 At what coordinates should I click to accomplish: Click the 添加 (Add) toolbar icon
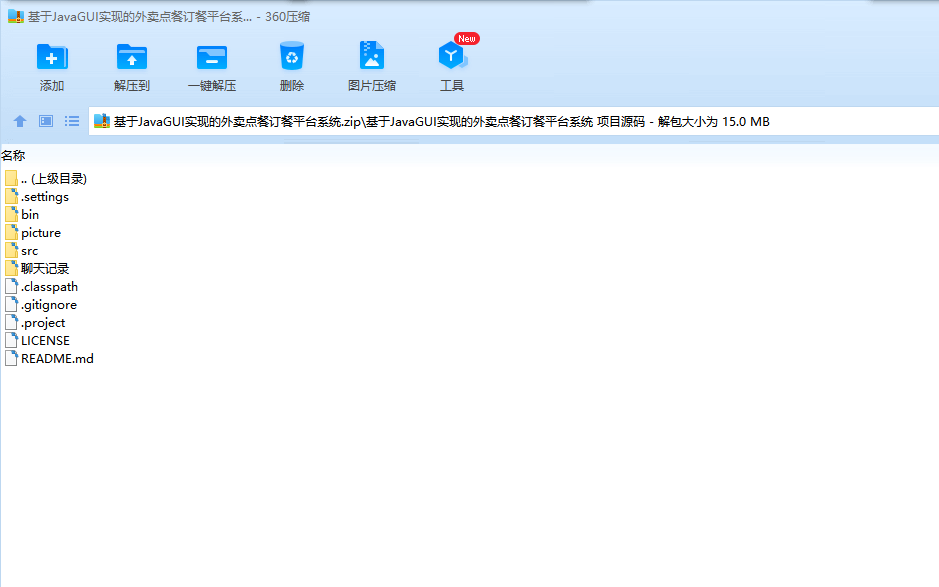click(52, 58)
